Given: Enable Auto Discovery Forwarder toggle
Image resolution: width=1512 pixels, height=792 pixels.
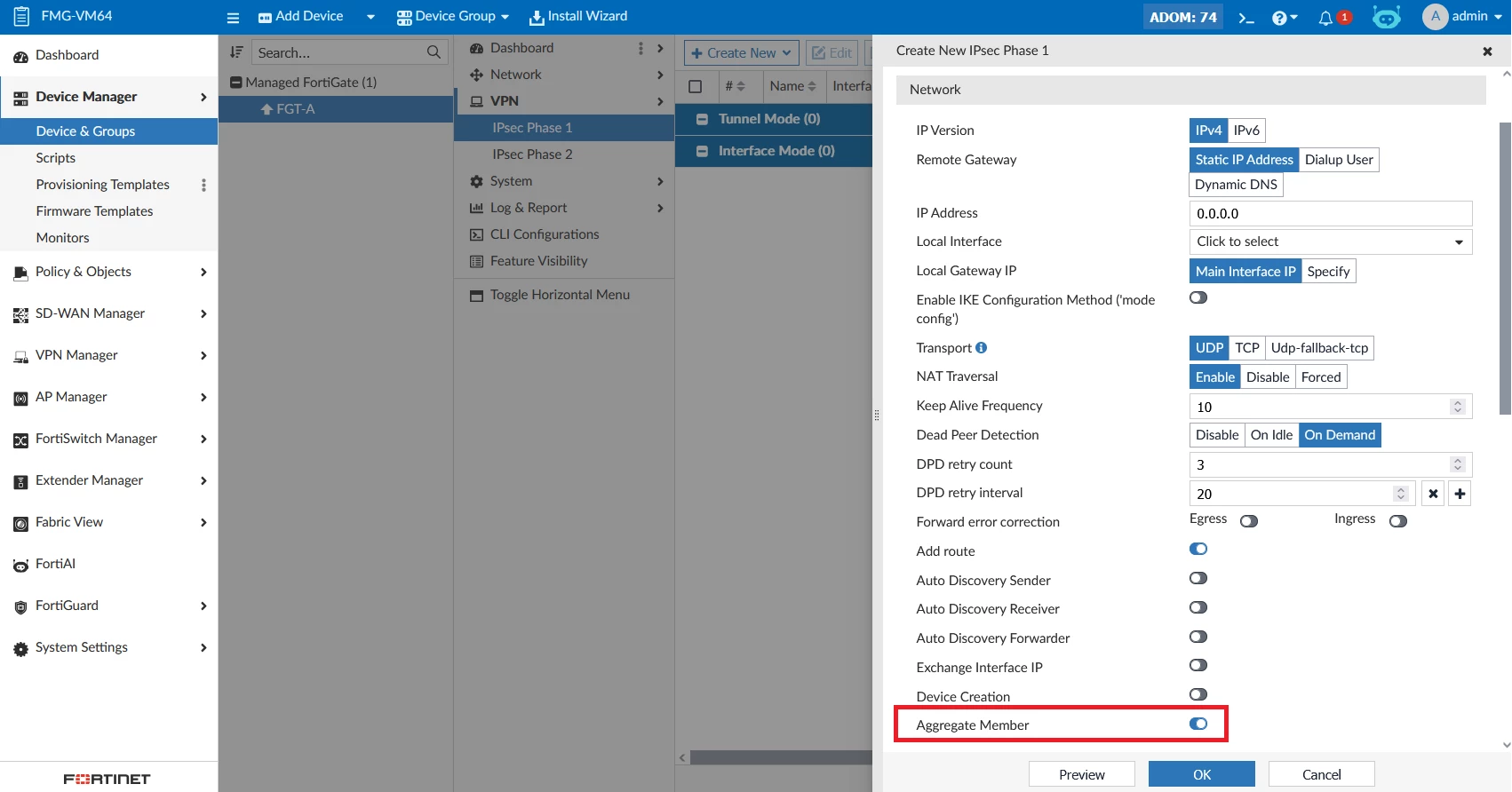Looking at the screenshot, I should 1198,637.
